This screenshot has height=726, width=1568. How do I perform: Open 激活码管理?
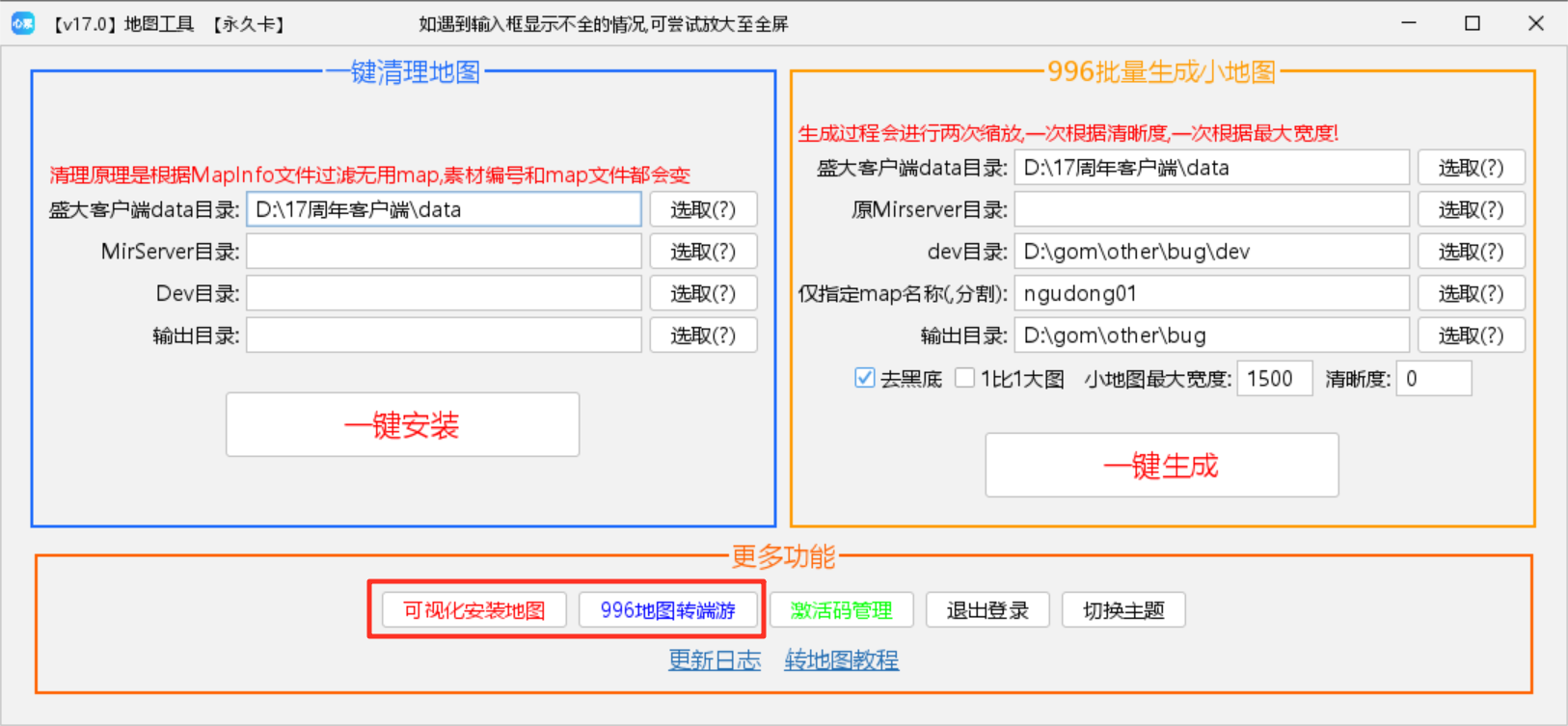(x=841, y=610)
